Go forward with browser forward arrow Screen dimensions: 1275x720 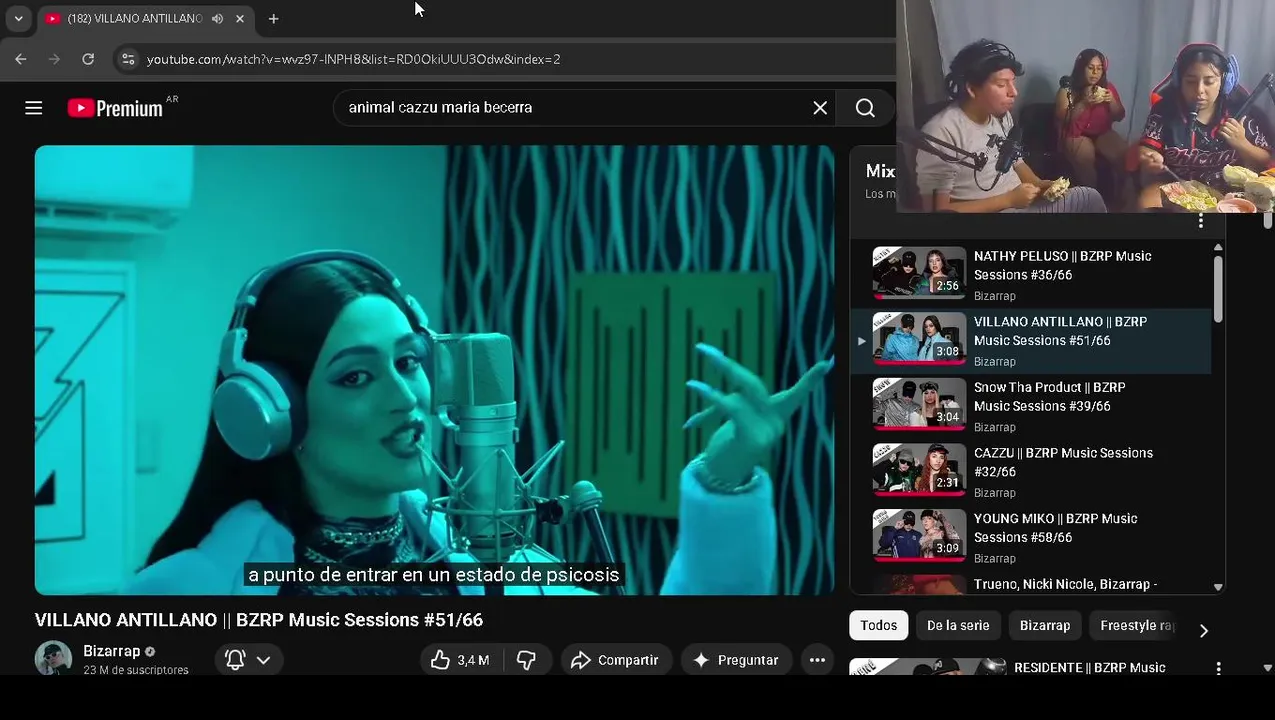coord(55,59)
